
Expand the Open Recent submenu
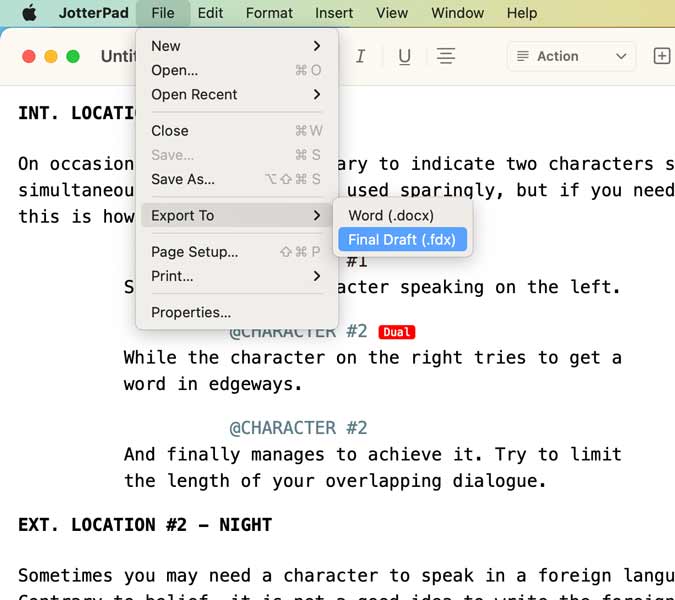click(x=236, y=94)
